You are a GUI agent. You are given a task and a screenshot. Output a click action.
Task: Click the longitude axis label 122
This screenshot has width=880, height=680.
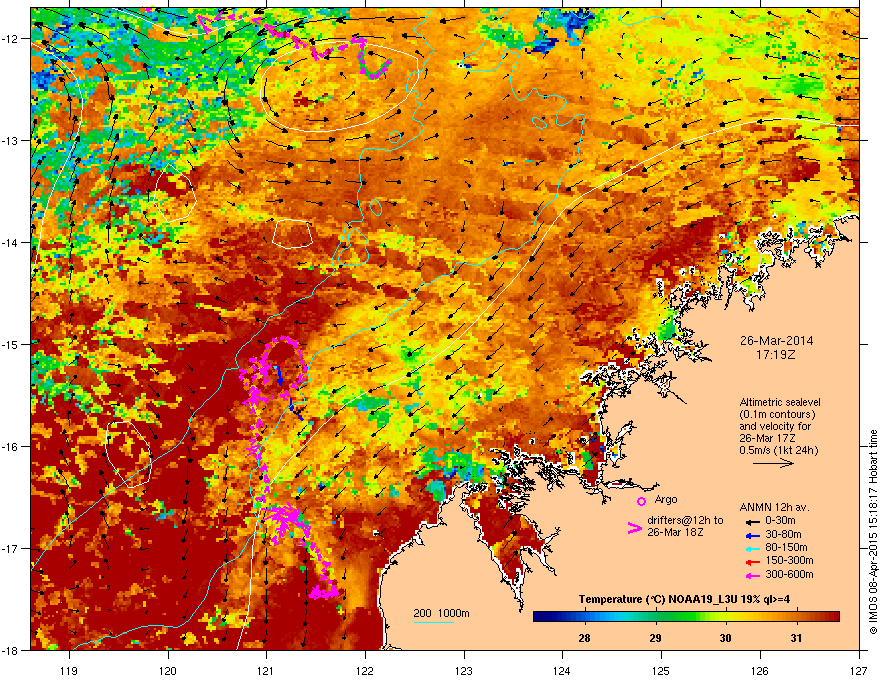(365, 670)
